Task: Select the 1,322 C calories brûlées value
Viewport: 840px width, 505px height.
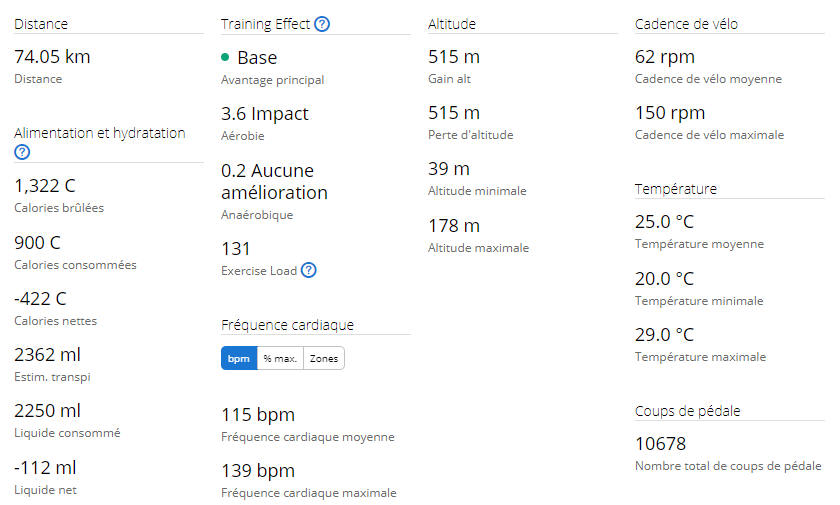Action: (x=44, y=186)
